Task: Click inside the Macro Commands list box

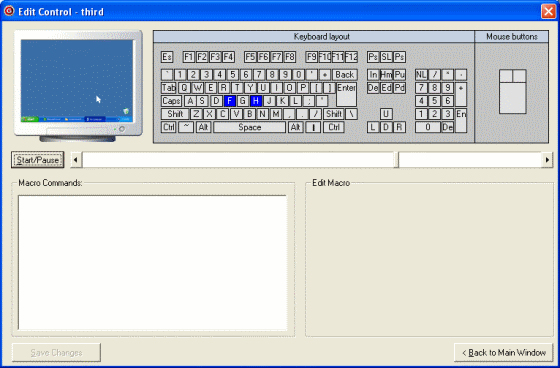Action: (152, 263)
